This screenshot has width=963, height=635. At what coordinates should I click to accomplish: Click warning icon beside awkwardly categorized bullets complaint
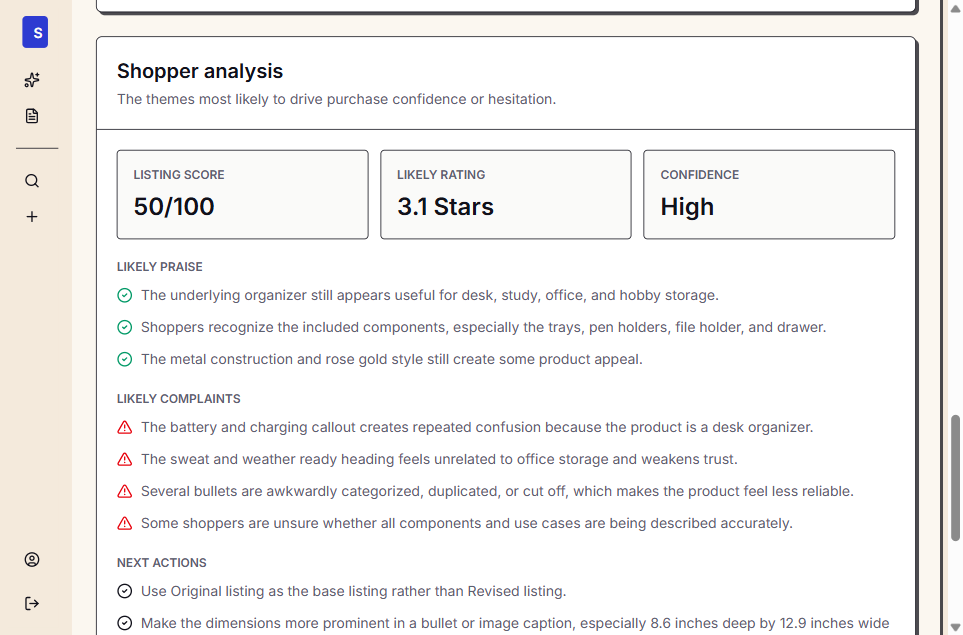(x=125, y=491)
